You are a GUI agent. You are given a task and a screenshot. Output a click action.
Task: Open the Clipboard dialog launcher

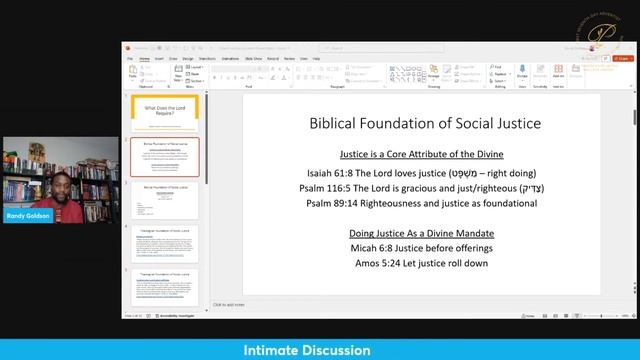point(169,87)
